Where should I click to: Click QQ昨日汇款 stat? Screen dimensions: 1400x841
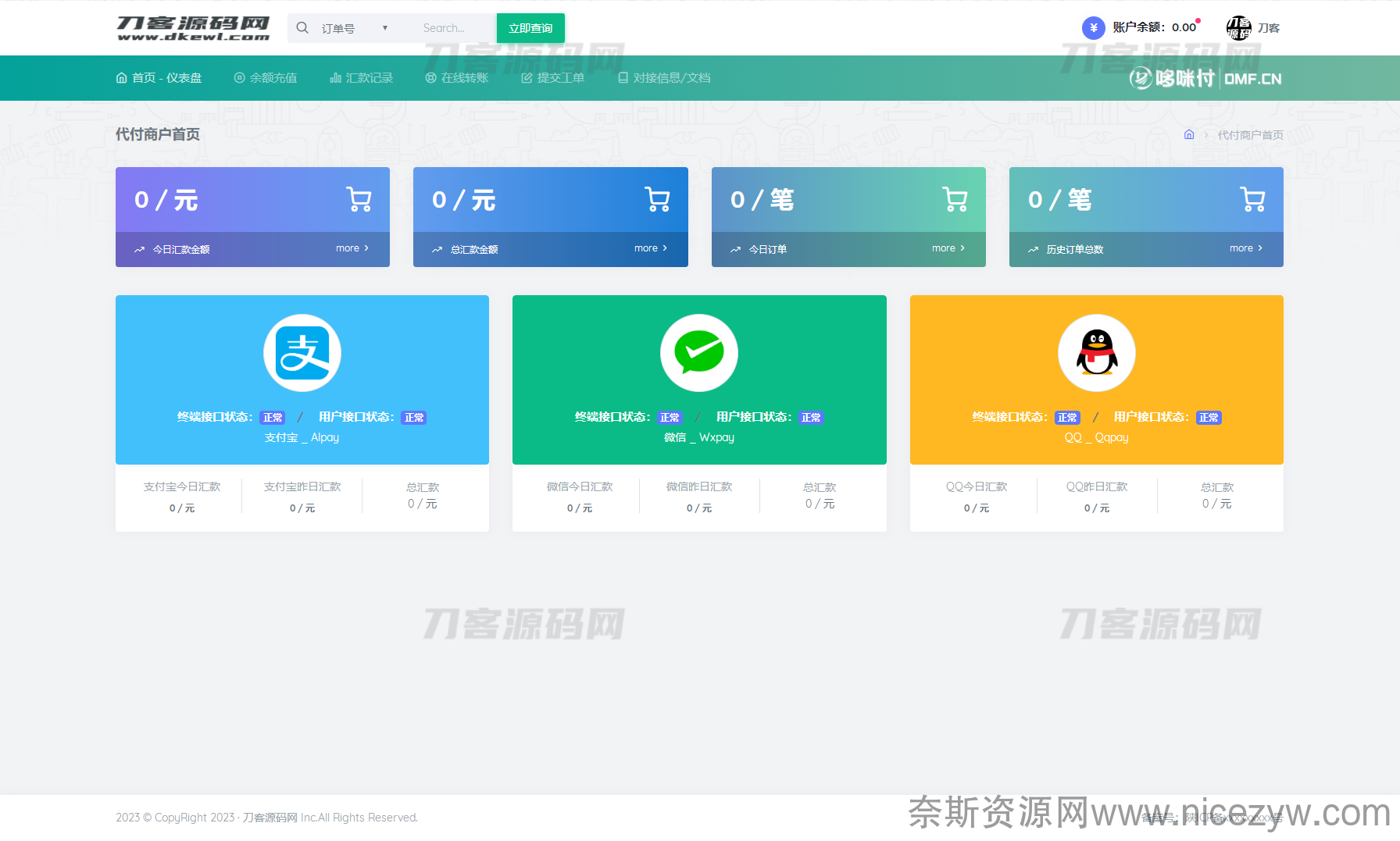point(1097,497)
